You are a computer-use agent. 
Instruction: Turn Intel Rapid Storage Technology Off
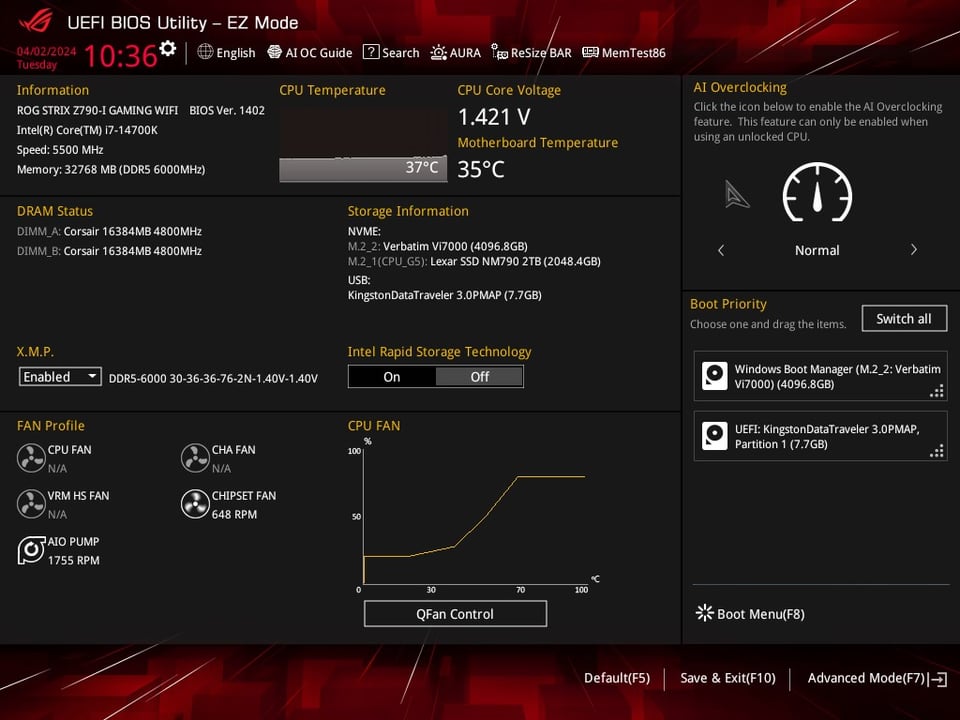[x=479, y=377]
